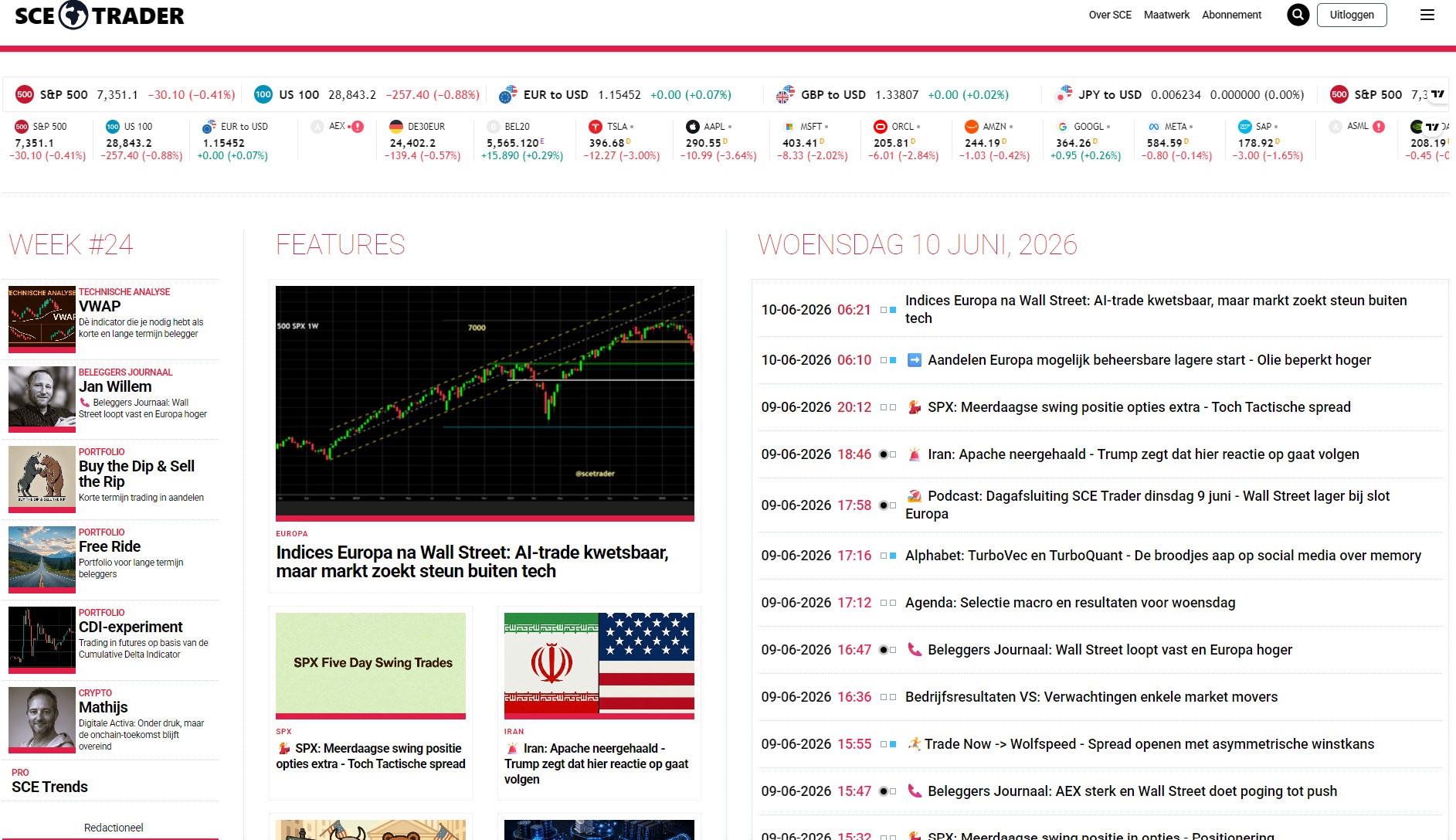Image resolution: width=1456 pixels, height=840 pixels.
Task: Open 'Aandelen Europa mogelijk beheersbare lagere start' headline
Action: pyautogui.click(x=1149, y=360)
